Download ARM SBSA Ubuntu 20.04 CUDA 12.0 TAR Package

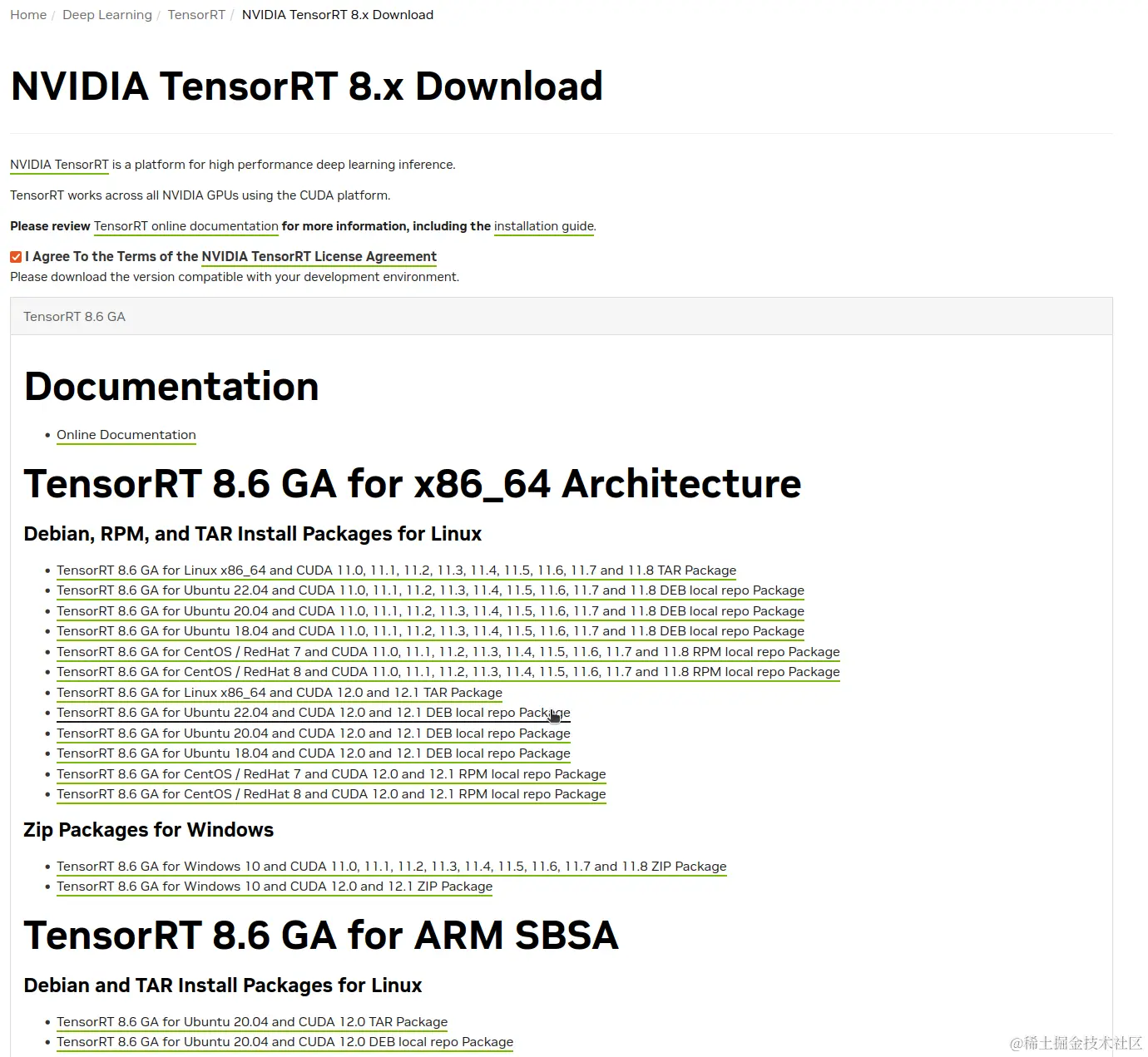point(251,1021)
